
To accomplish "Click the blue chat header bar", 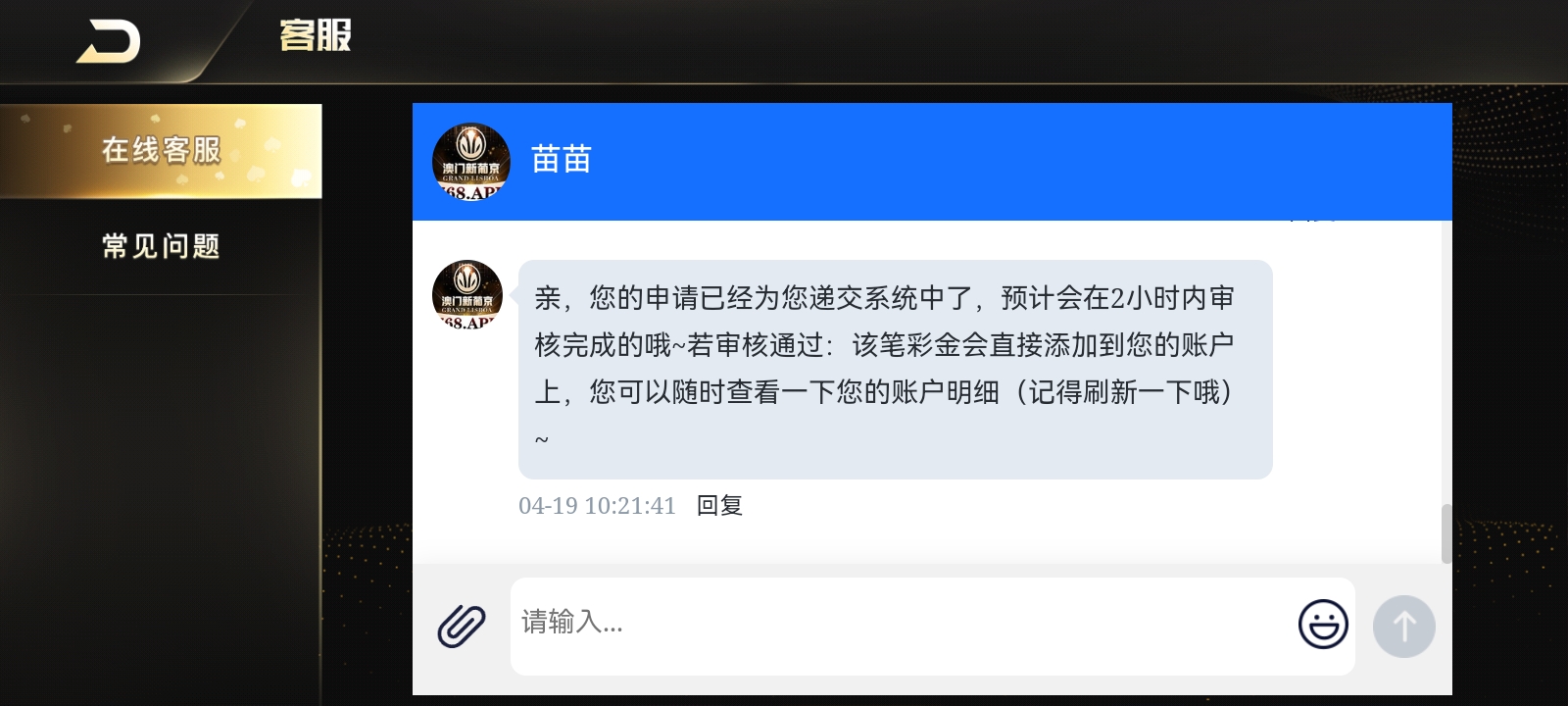I will (932, 162).
